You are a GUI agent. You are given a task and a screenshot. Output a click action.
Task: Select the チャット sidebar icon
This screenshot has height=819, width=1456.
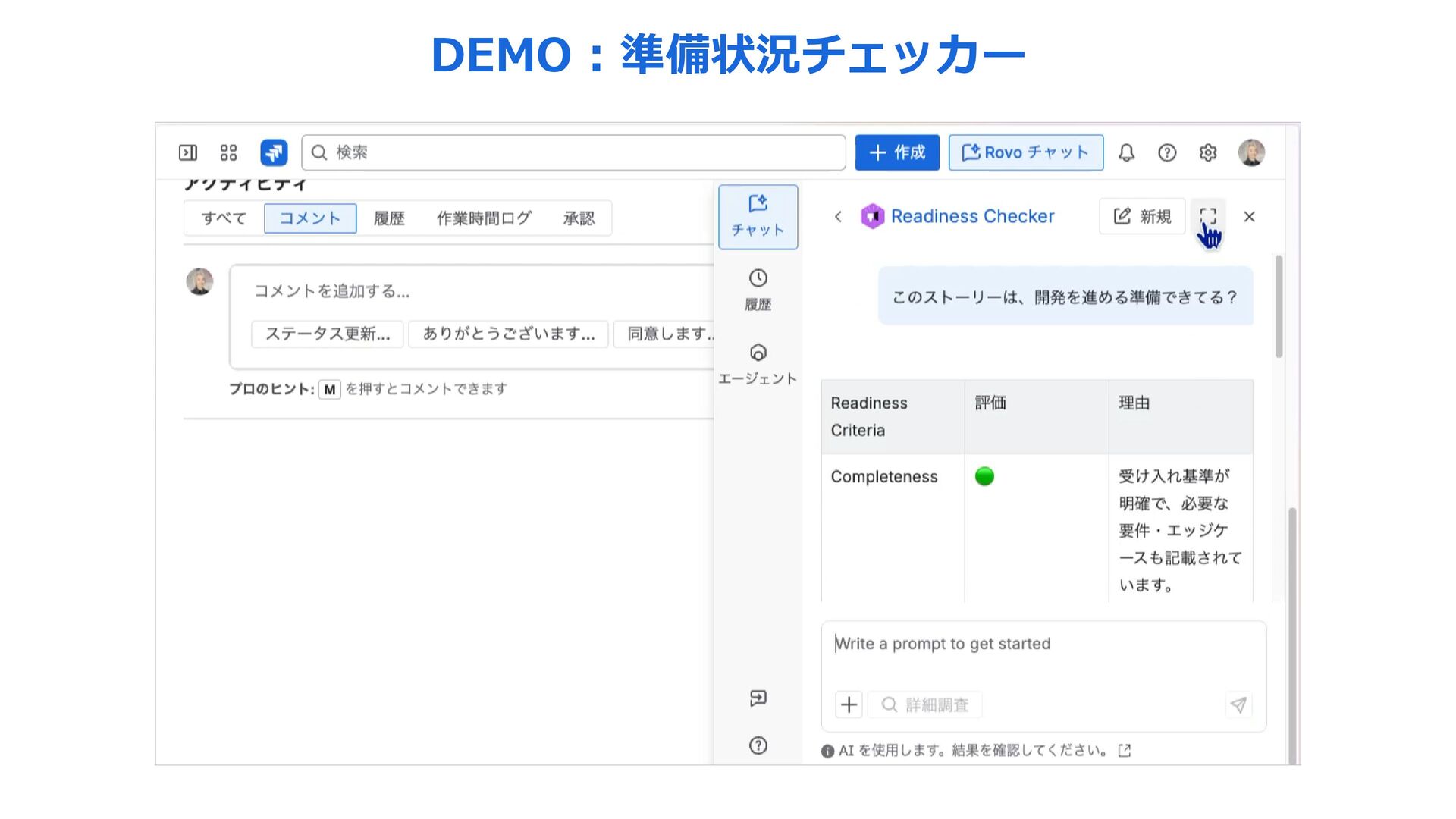[x=758, y=216]
